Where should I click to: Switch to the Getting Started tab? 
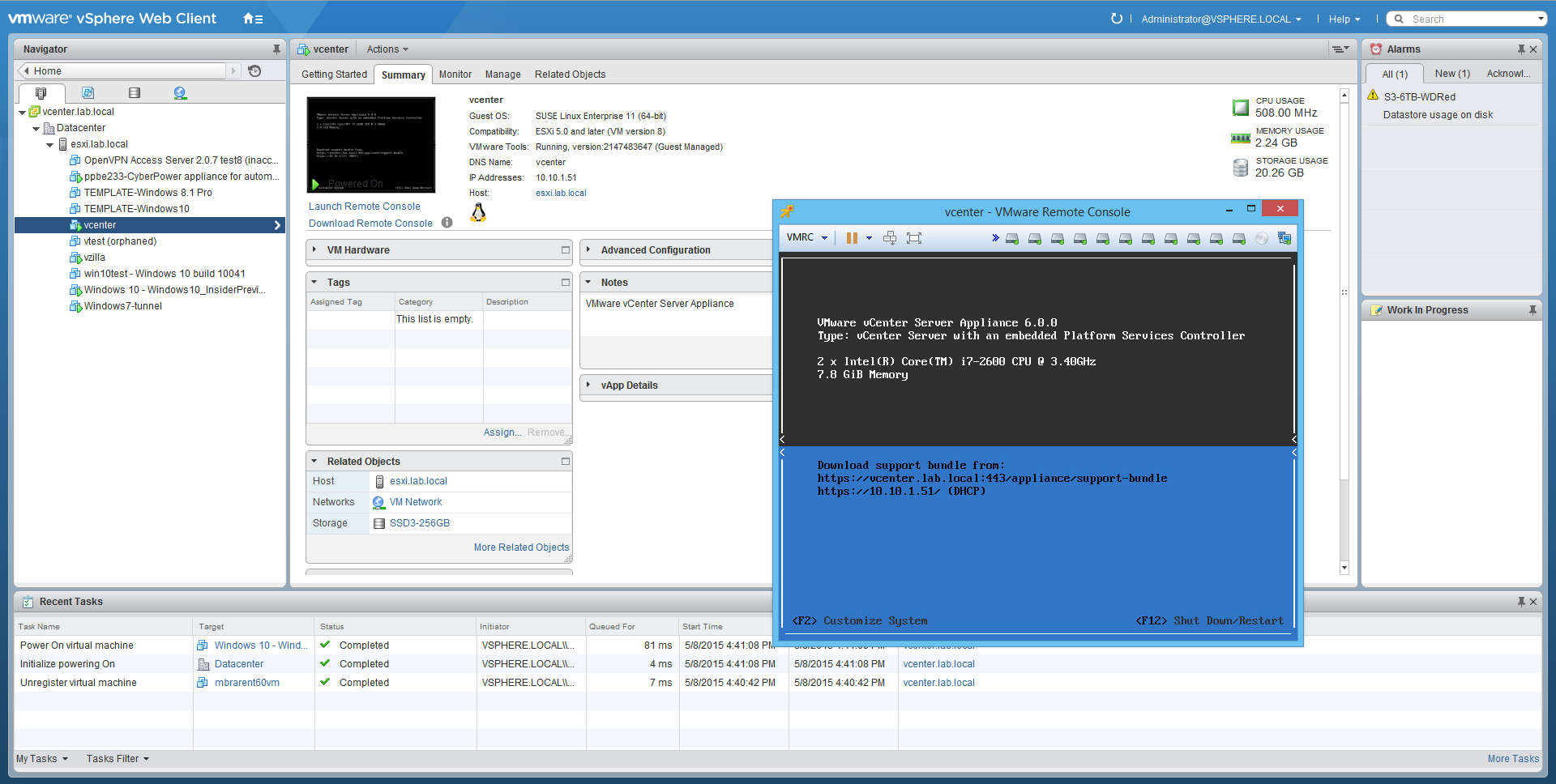coord(334,75)
